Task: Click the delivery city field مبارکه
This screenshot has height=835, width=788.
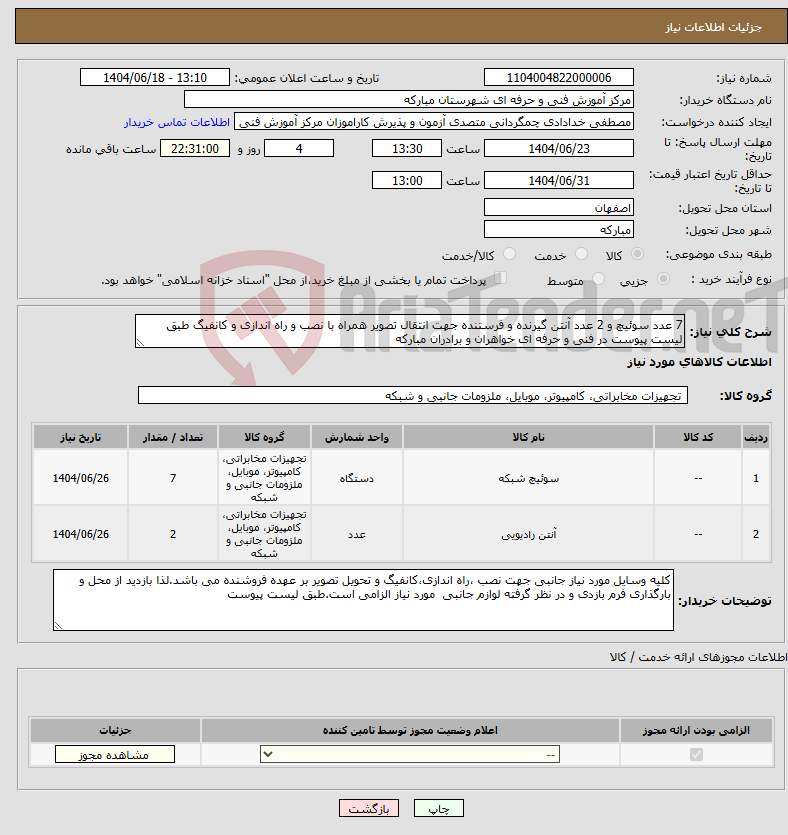Action: click(x=559, y=230)
